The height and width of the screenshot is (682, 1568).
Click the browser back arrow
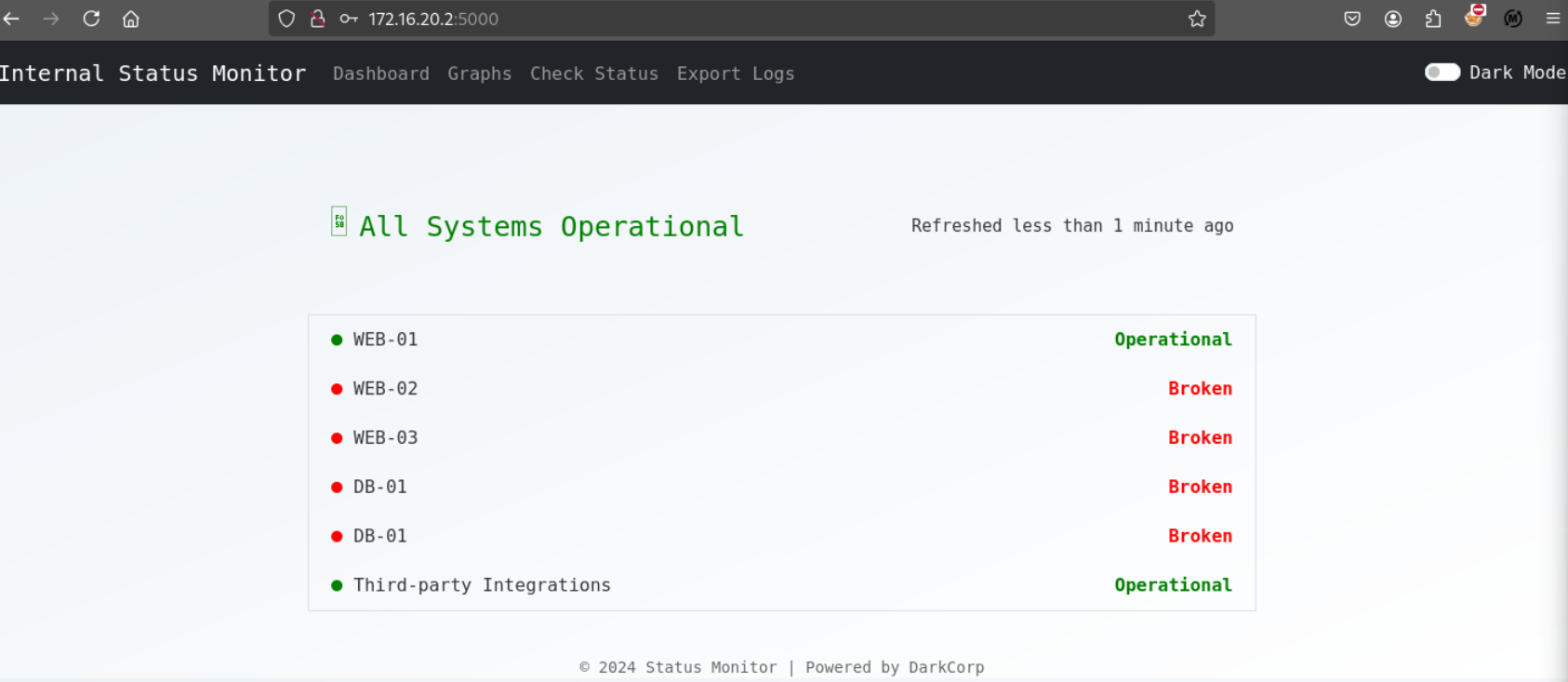(11, 19)
